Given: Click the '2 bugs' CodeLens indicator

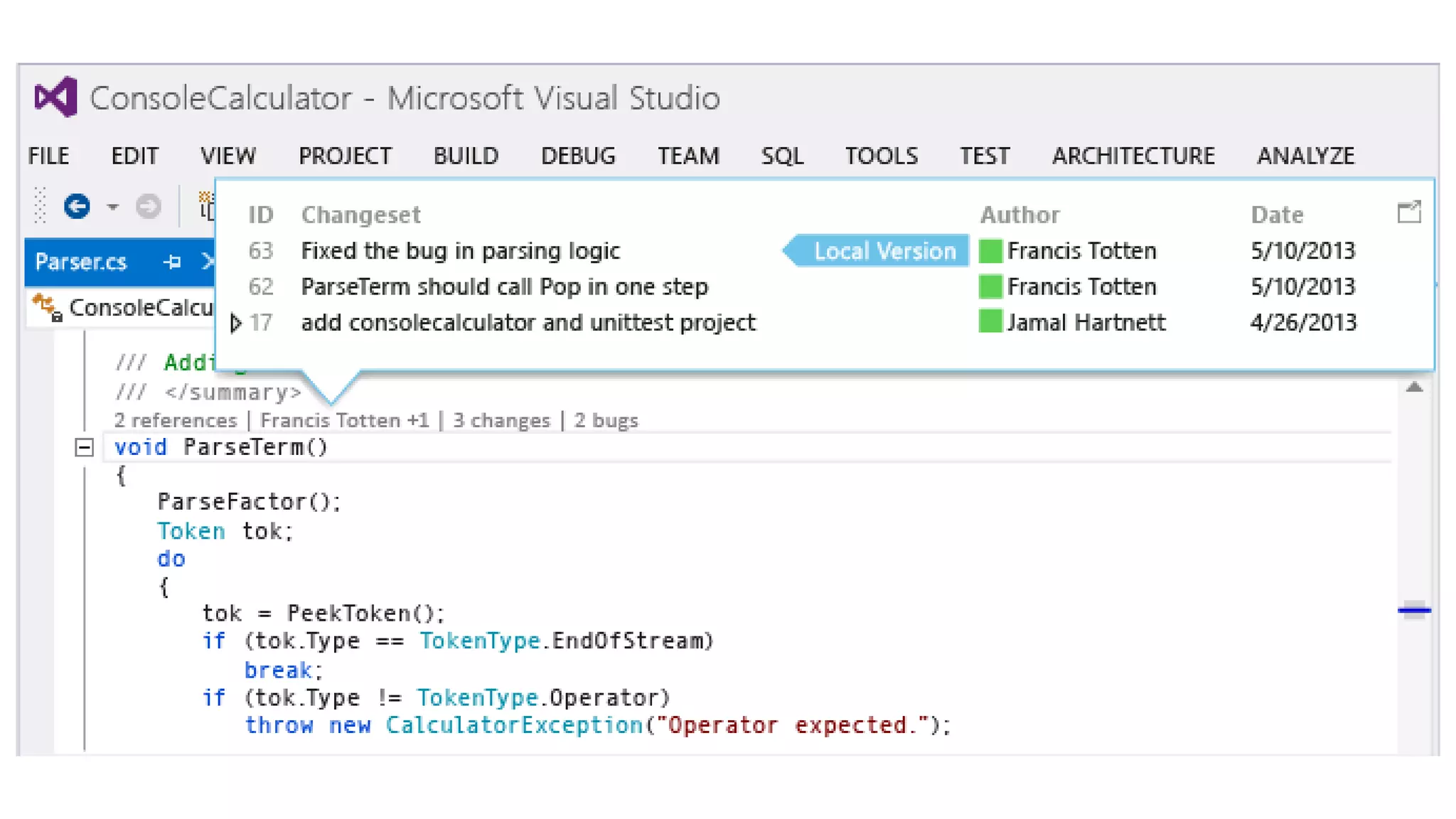Looking at the screenshot, I should pos(606,420).
